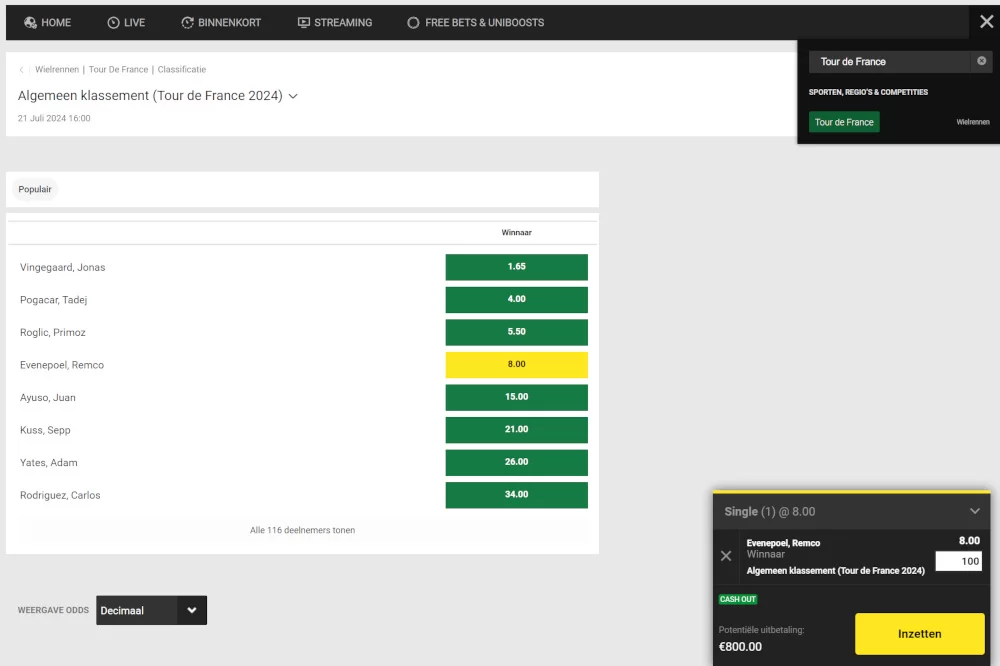Open the Classificatie breadcrumb link

point(182,70)
